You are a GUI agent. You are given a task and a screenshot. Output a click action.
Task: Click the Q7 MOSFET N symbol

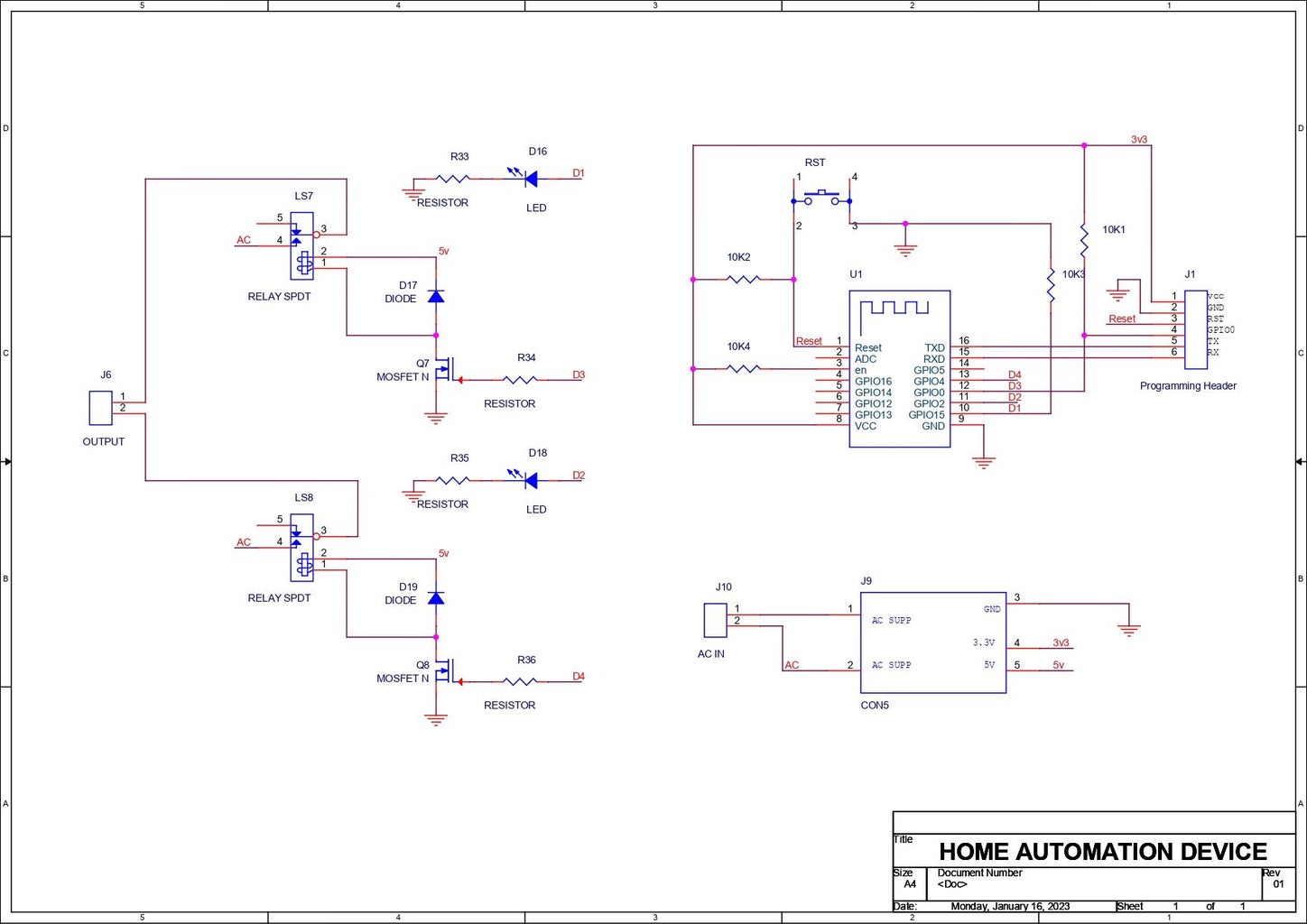point(445,370)
